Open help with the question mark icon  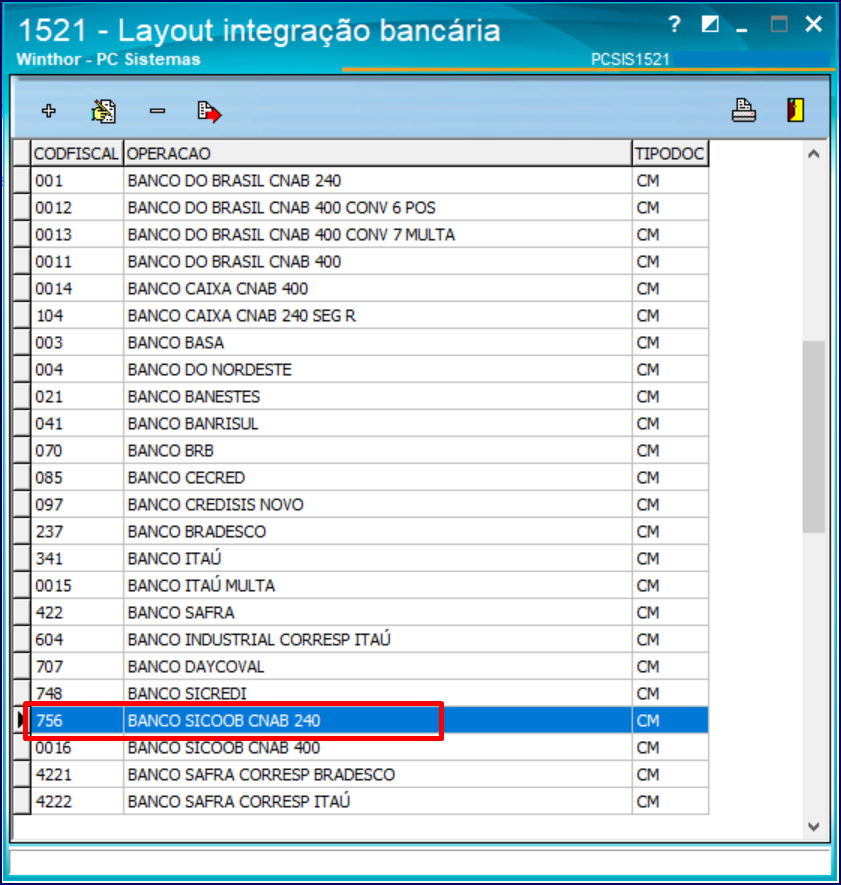pos(674,24)
